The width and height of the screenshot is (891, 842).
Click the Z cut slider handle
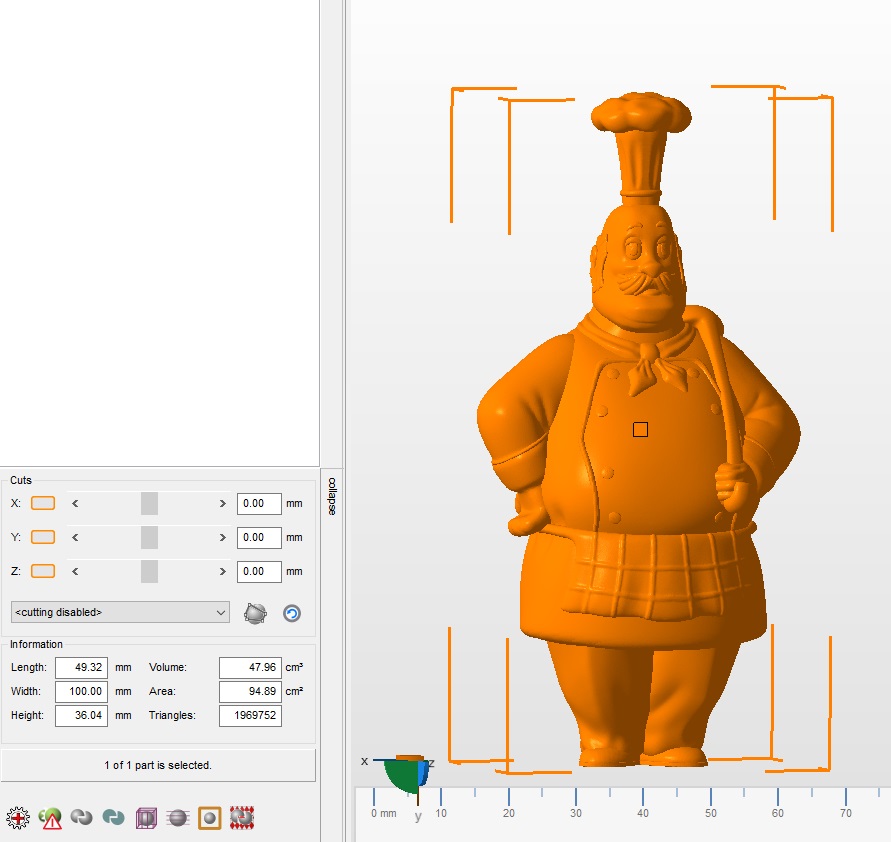pyautogui.click(x=149, y=571)
